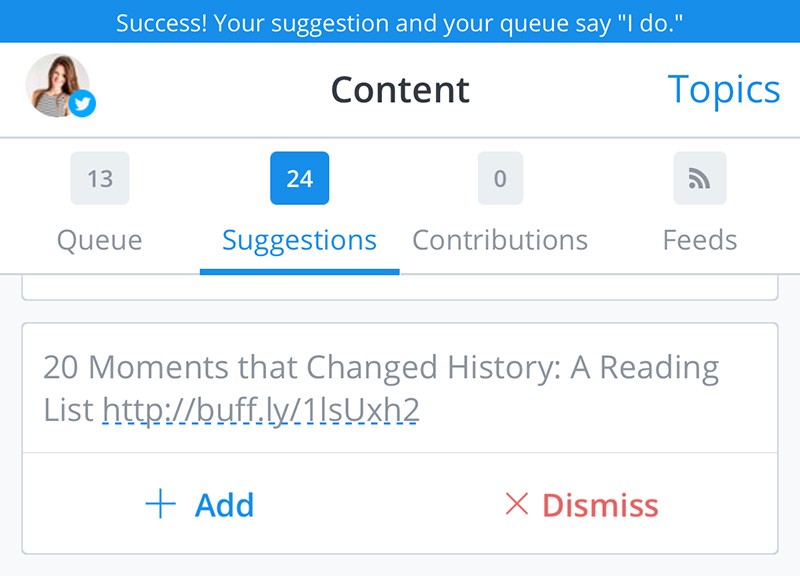Open the Topics link

[x=723, y=90]
